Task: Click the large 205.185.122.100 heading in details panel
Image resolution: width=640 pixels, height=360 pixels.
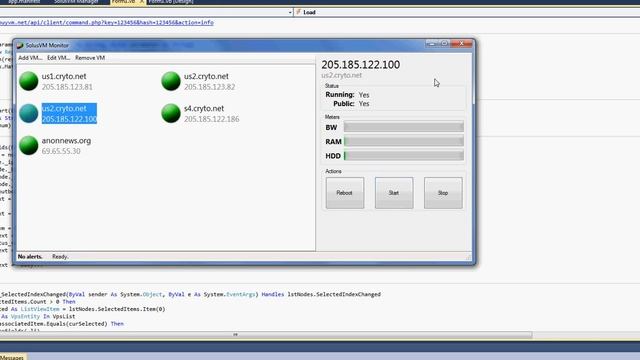Action: [x=360, y=64]
